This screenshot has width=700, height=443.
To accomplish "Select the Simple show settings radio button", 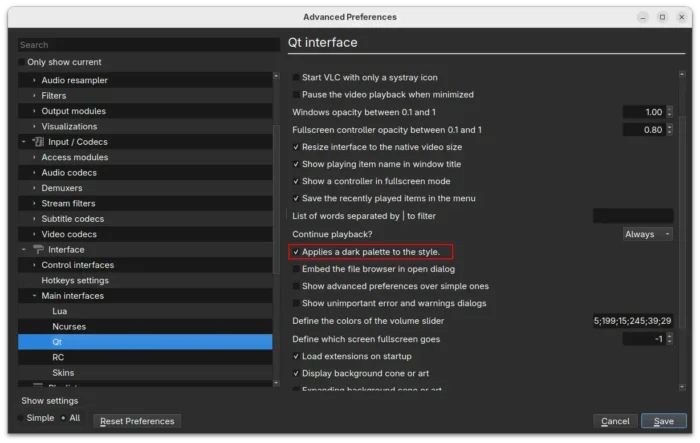I will 20,418.
